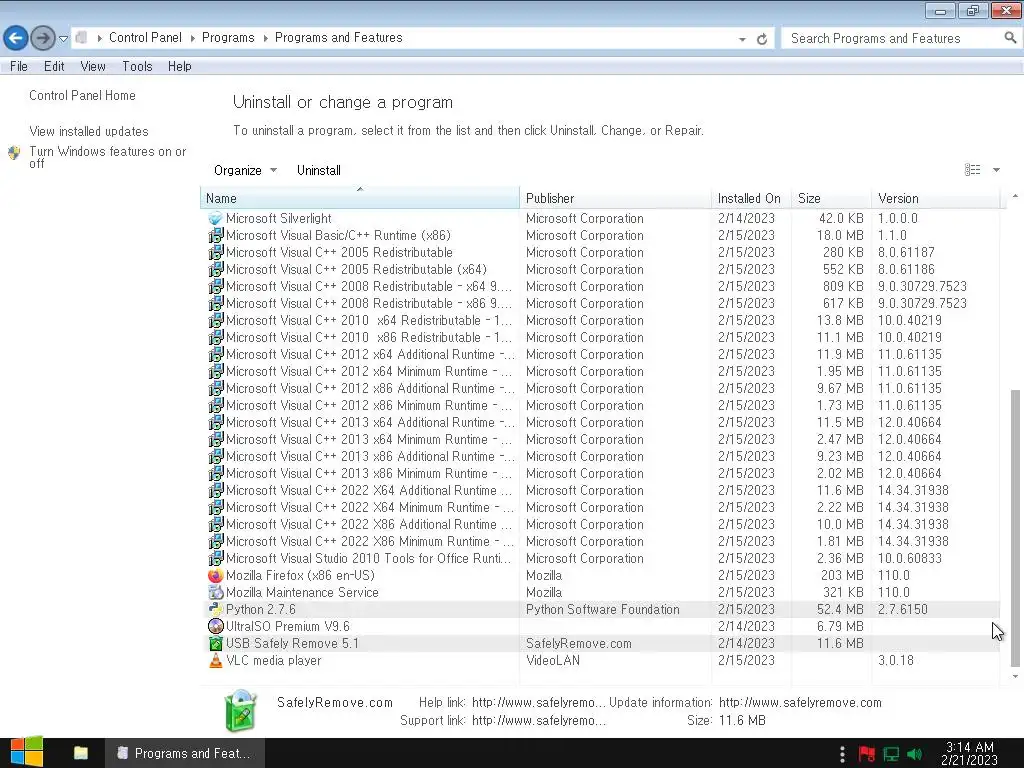Click the VideoLAN publisher cell
The width and height of the screenshot is (1024, 768).
click(552, 660)
